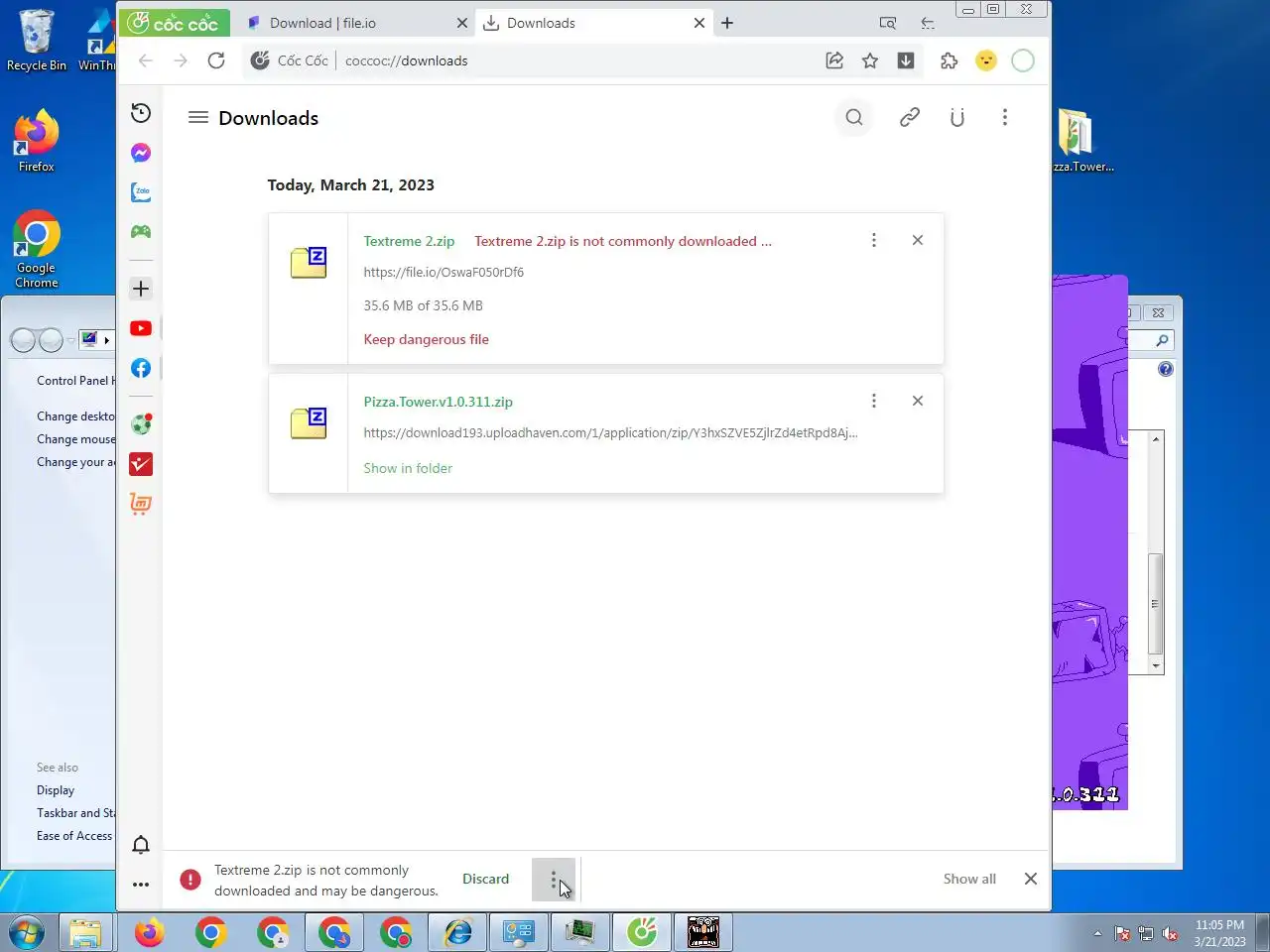The height and width of the screenshot is (952, 1270).
Task: Open Messenger from the browser sidebar
Action: click(141, 153)
